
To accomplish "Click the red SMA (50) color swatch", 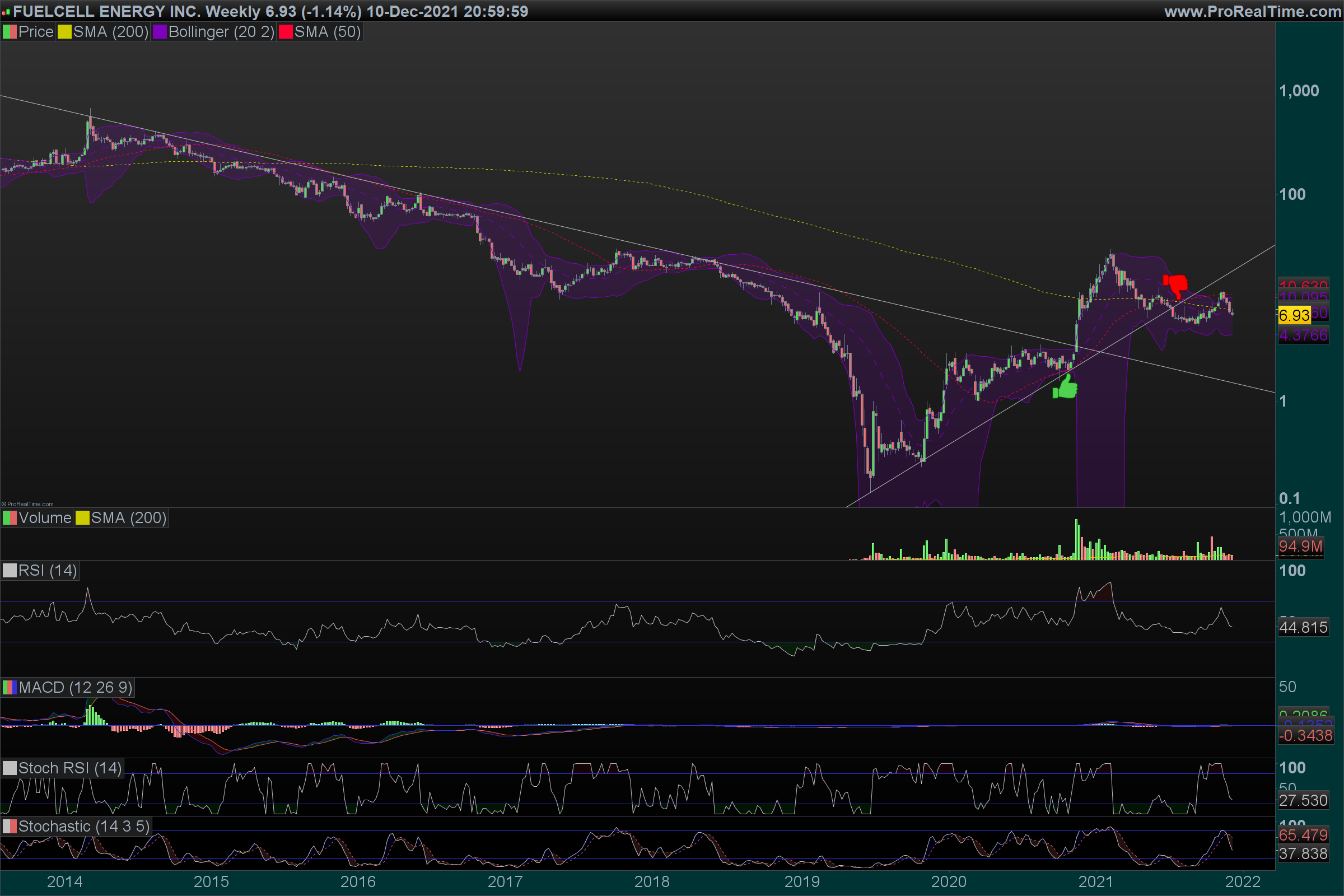I will tap(286, 32).
